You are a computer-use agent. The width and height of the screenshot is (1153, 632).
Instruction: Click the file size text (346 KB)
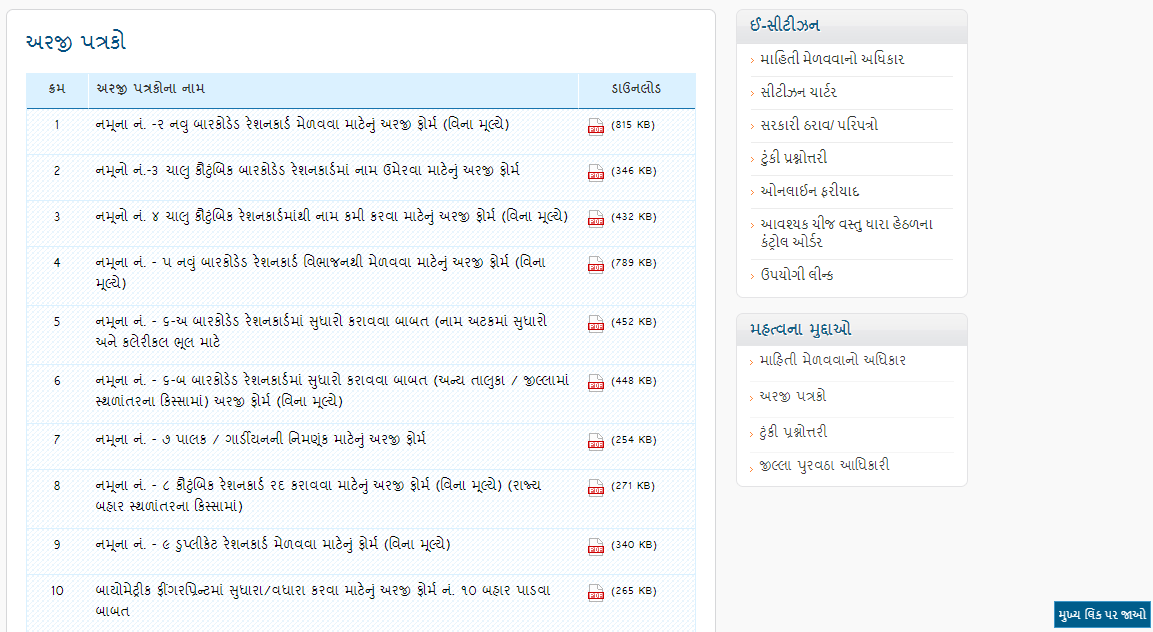pyautogui.click(x=633, y=171)
